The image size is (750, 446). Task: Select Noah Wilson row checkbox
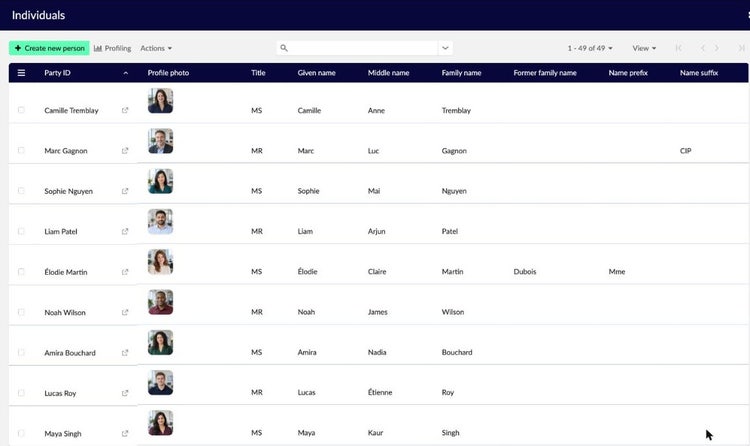tap(21, 312)
